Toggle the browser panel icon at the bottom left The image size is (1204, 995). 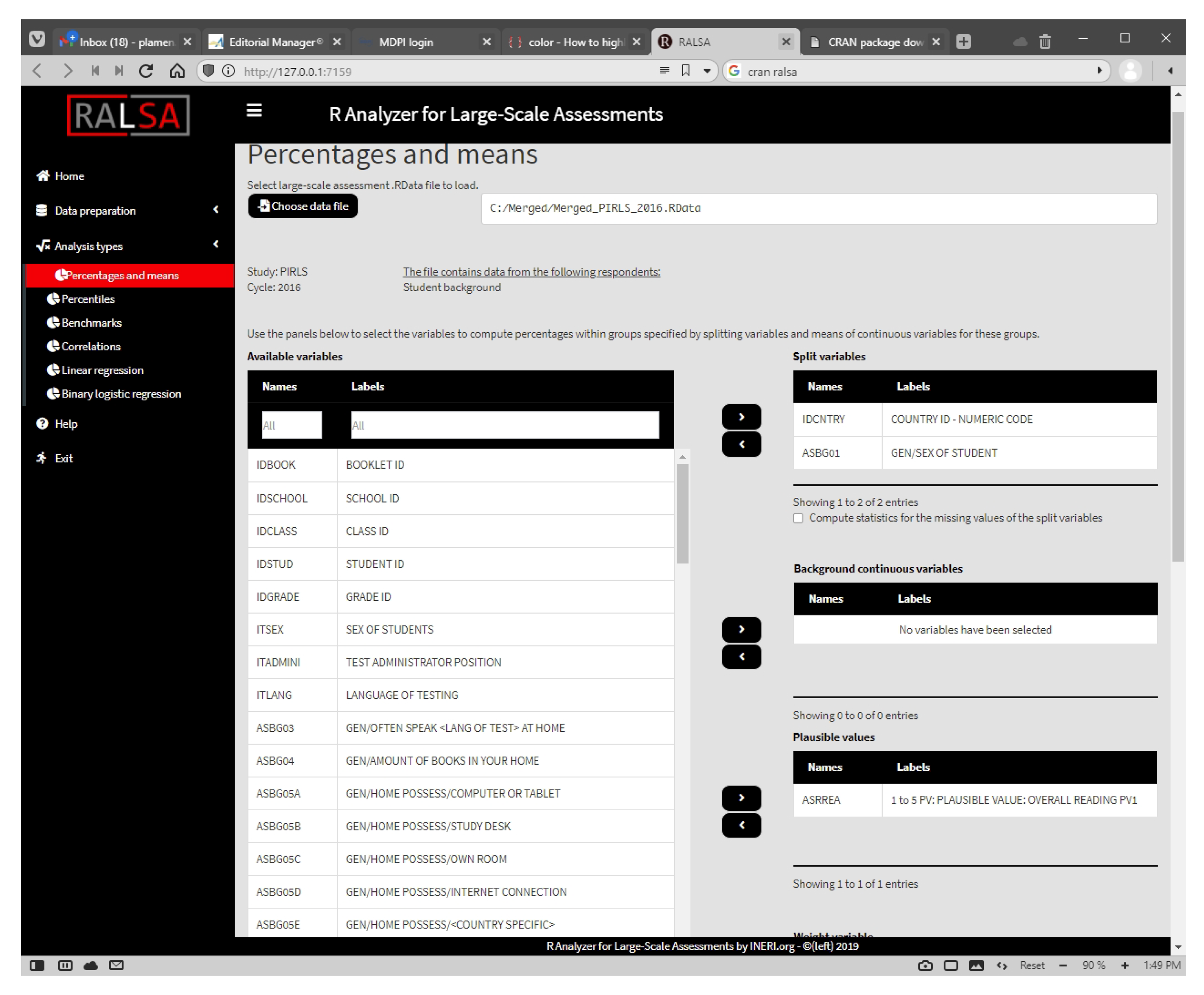click(x=37, y=965)
